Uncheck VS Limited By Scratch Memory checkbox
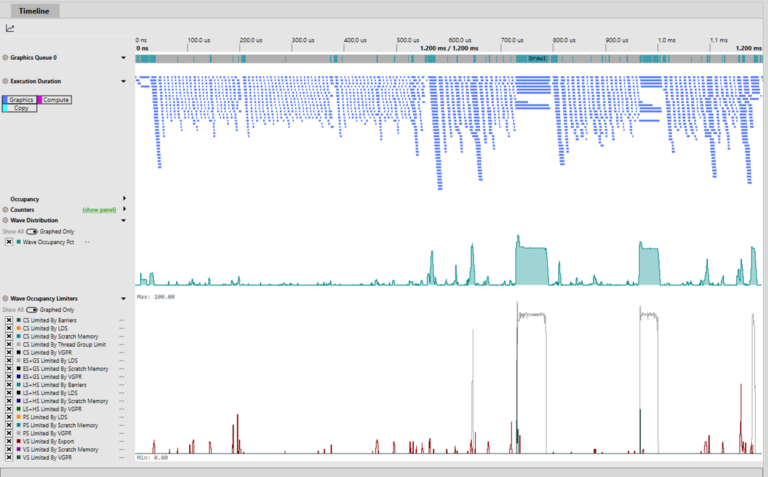Viewport: 768px width, 477px height. pyautogui.click(x=9, y=450)
